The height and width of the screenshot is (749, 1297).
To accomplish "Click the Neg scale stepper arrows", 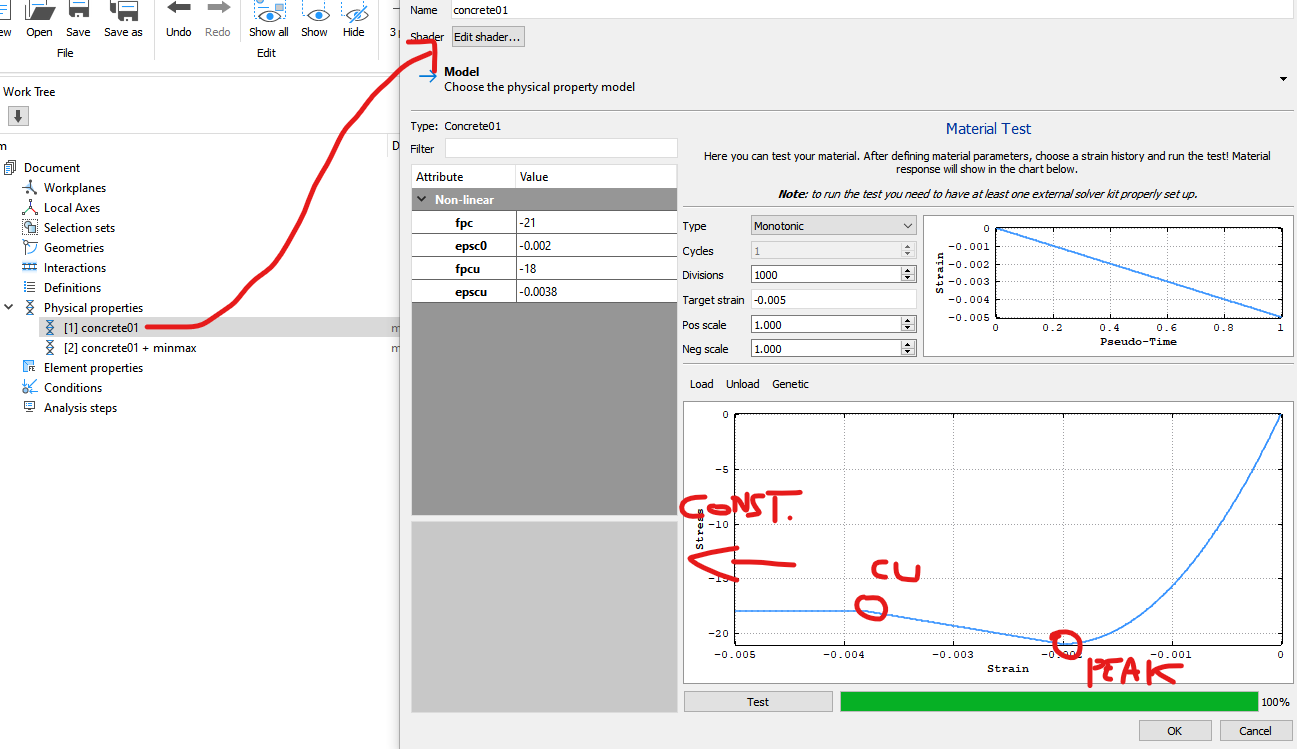I will pyautogui.click(x=908, y=348).
